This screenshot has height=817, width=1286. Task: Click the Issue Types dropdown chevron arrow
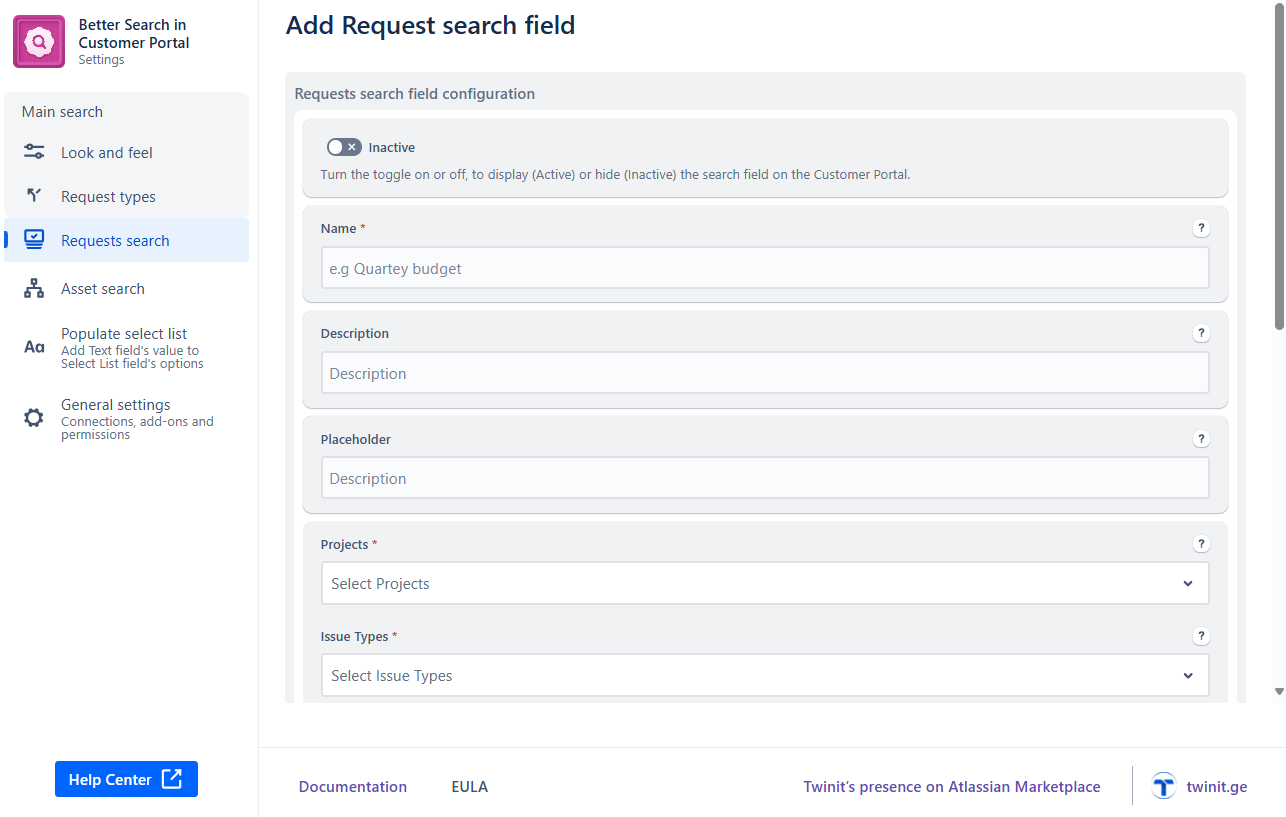pos(1188,675)
